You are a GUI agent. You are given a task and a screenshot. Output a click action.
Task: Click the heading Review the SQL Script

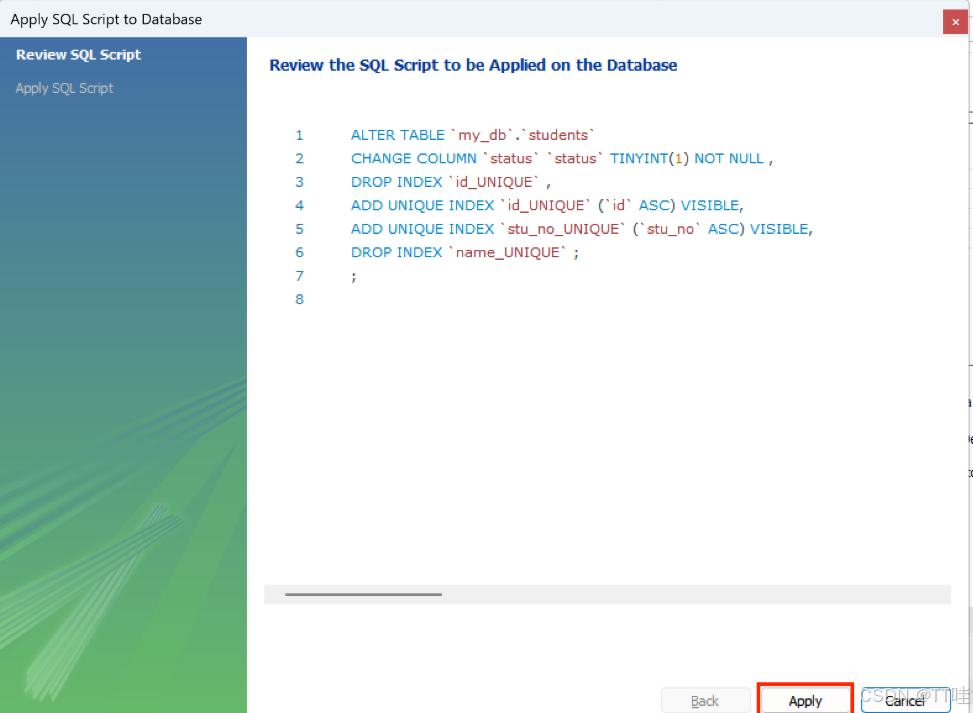473,65
